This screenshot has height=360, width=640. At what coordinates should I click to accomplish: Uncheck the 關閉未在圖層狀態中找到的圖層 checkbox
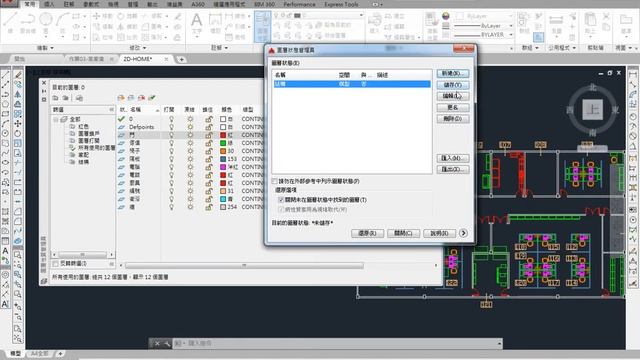click(x=281, y=200)
